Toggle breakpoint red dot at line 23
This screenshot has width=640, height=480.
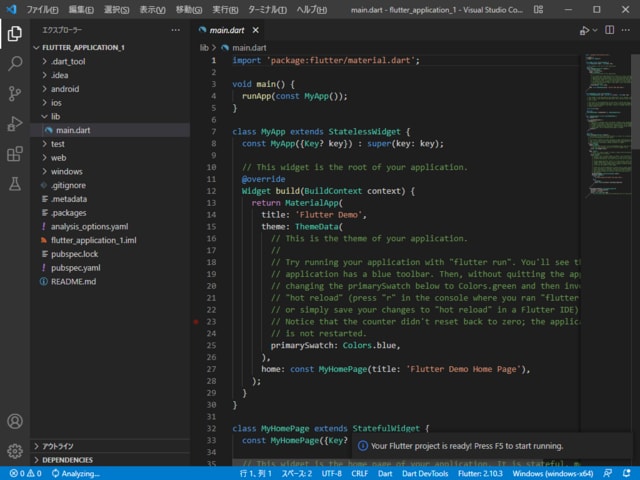tap(197, 322)
